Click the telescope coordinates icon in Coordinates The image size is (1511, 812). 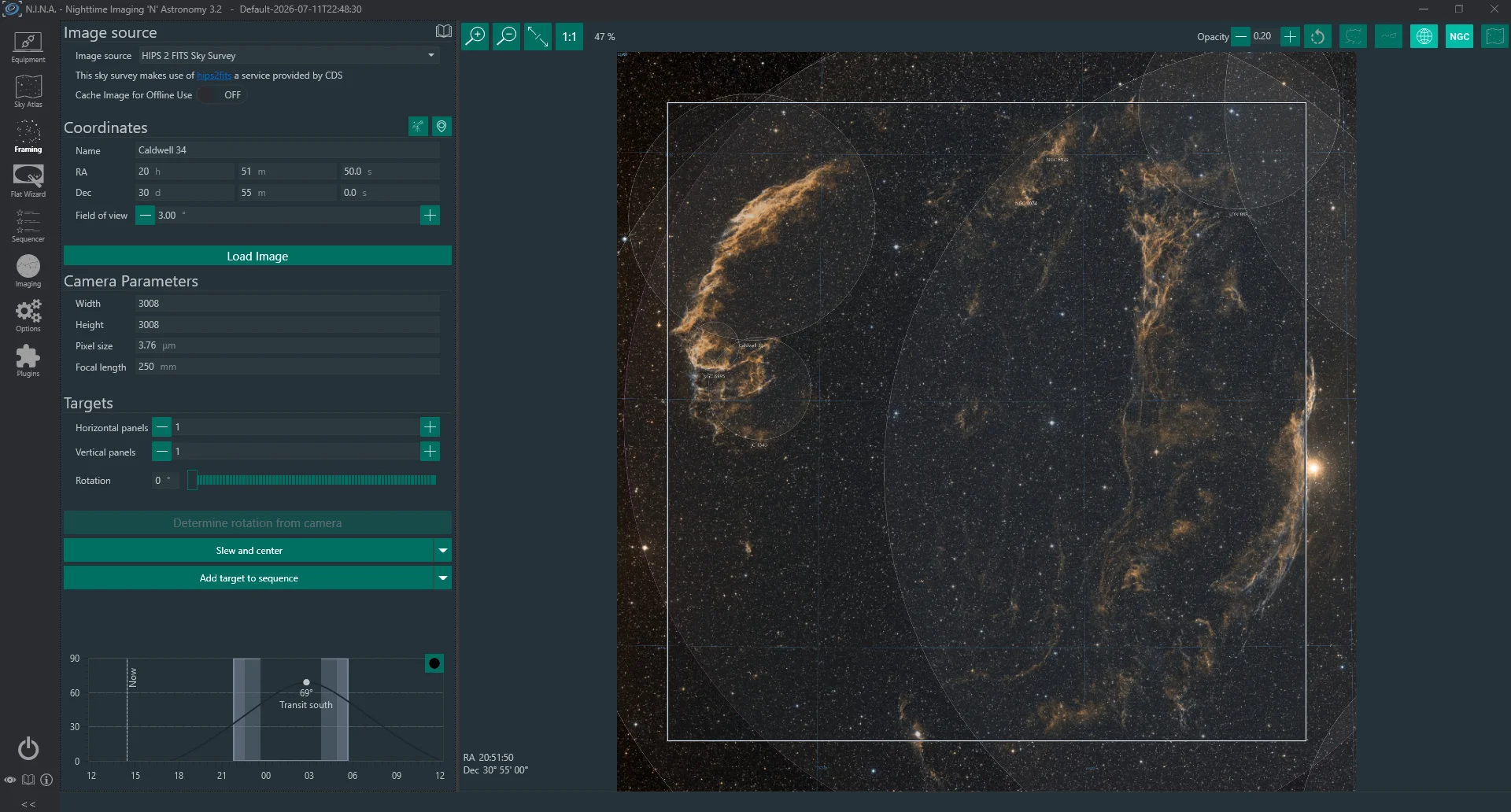(x=418, y=126)
